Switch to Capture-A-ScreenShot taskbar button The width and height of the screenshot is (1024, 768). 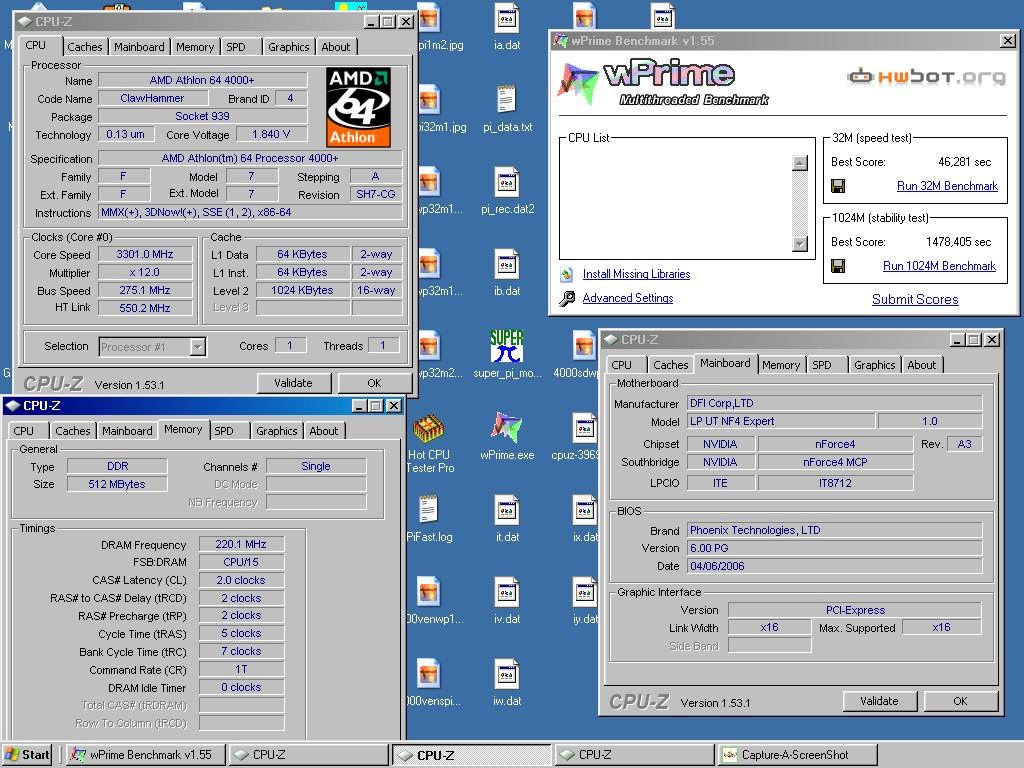tap(797, 755)
